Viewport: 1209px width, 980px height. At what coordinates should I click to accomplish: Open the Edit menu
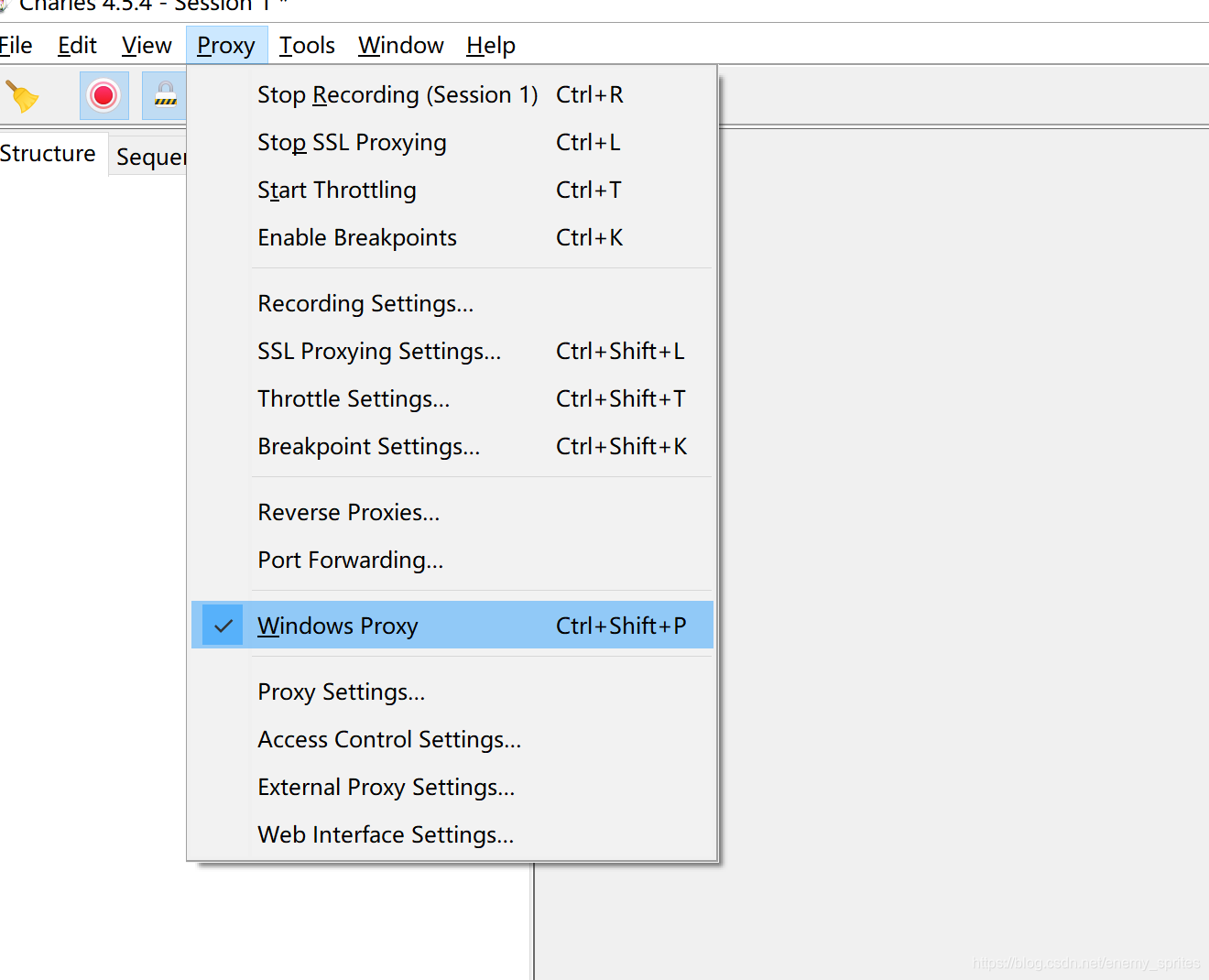coord(77,46)
